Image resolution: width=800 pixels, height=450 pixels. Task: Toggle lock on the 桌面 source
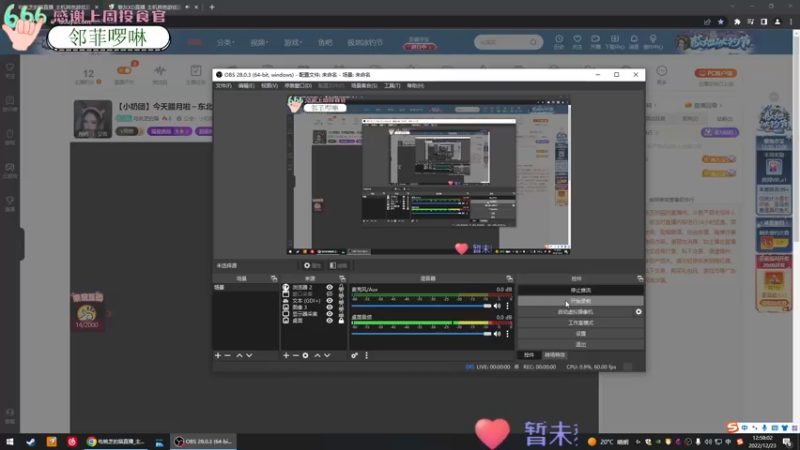point(341,320)
